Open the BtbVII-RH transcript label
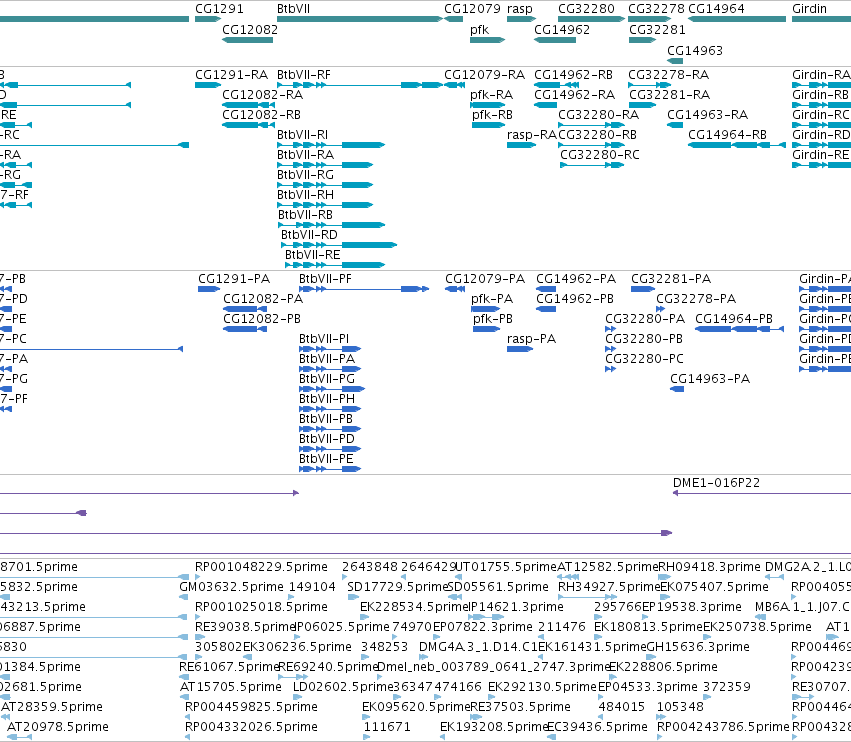 pyautogui.click(x=306, y=194)
